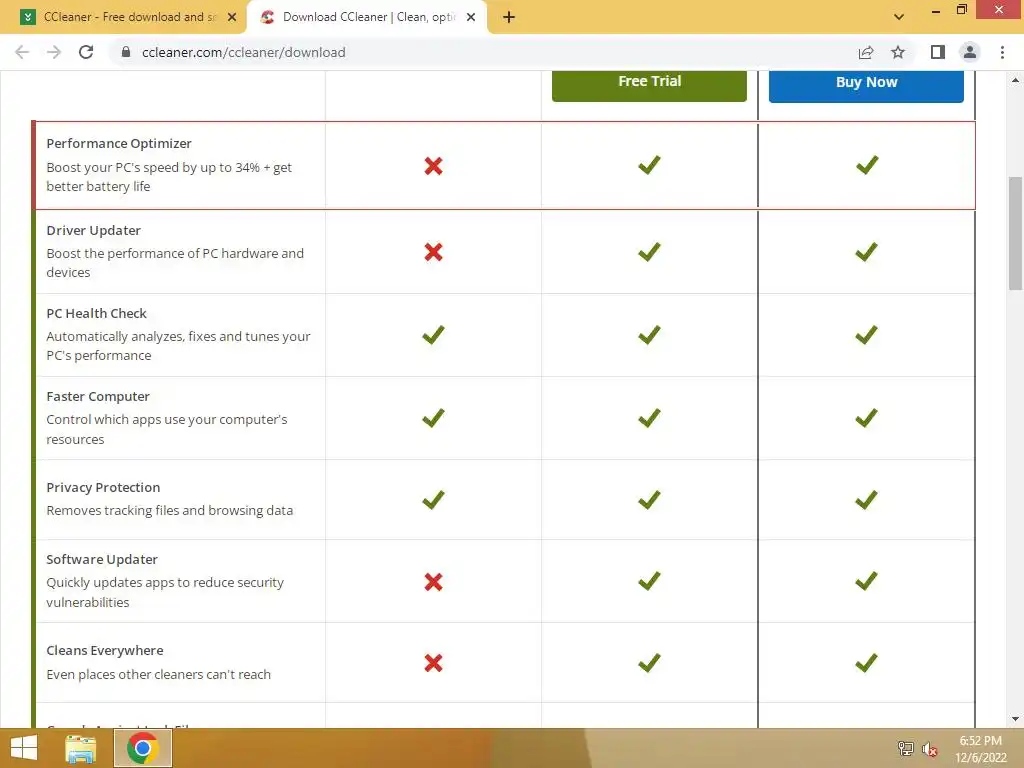Click red X for Performance Optimizer

pos(433,166)
